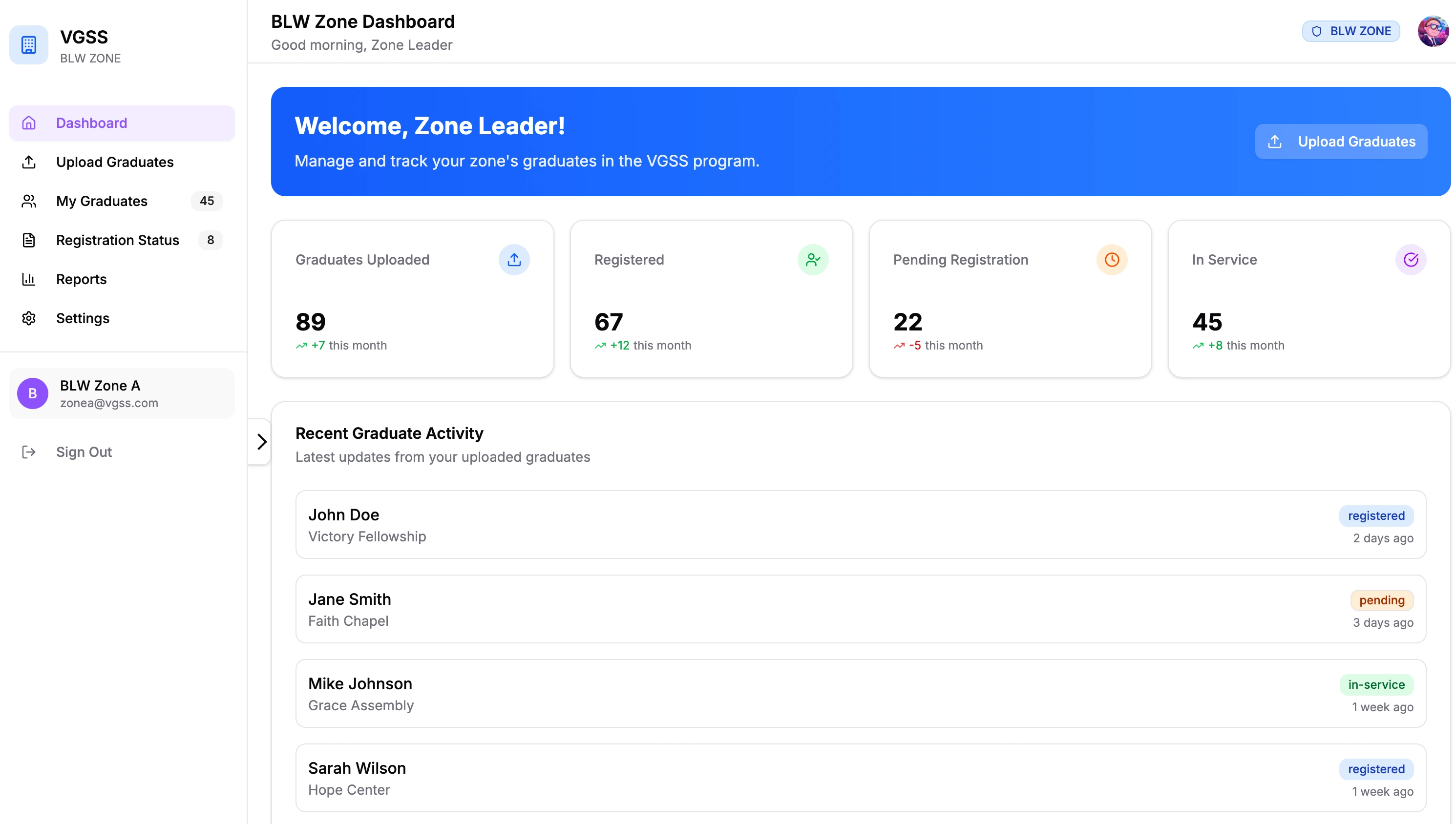Open Reports via the bar chart icon
The image size is (1456, 824).
coord(29,279)
